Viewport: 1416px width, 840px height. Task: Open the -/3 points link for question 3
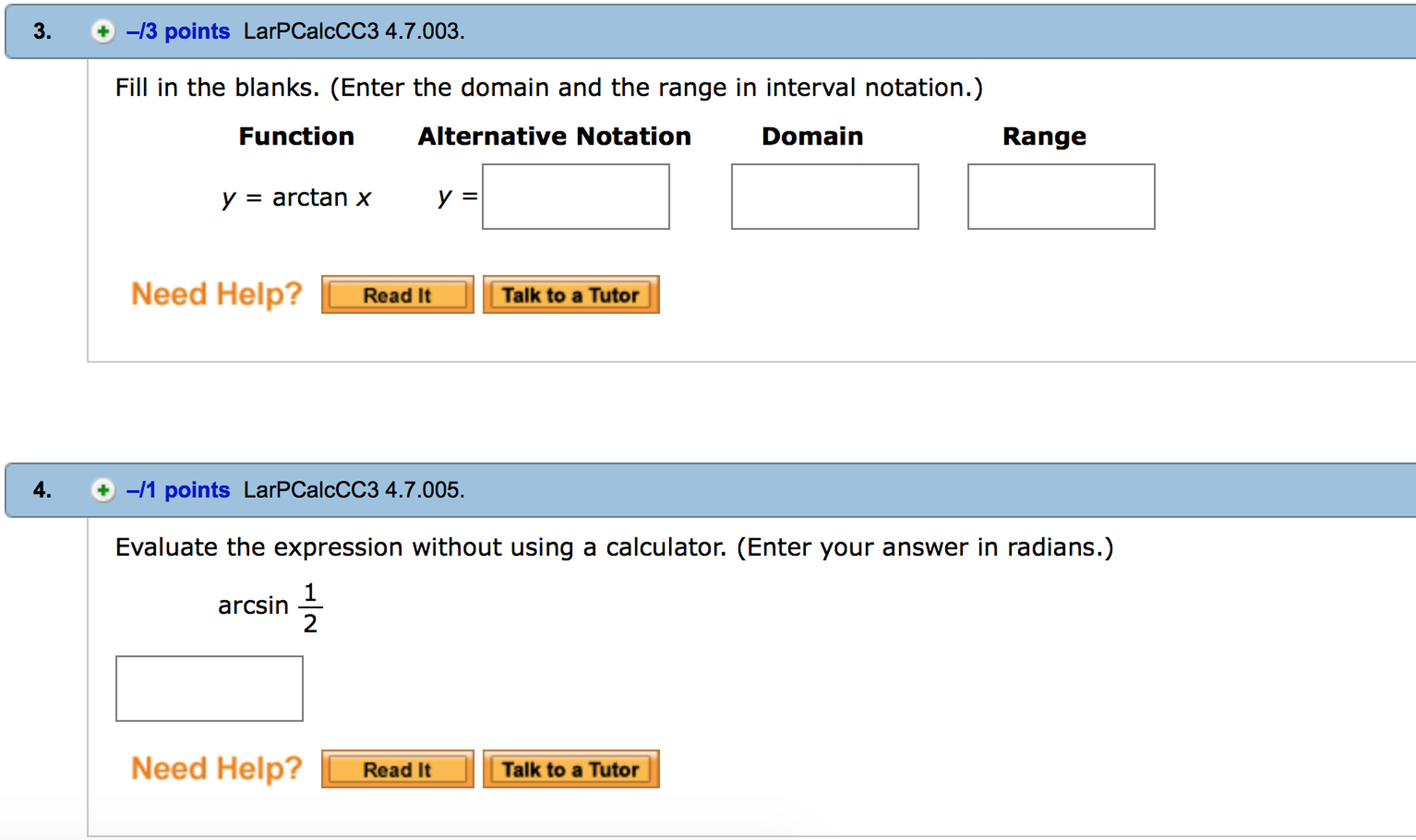176,31
